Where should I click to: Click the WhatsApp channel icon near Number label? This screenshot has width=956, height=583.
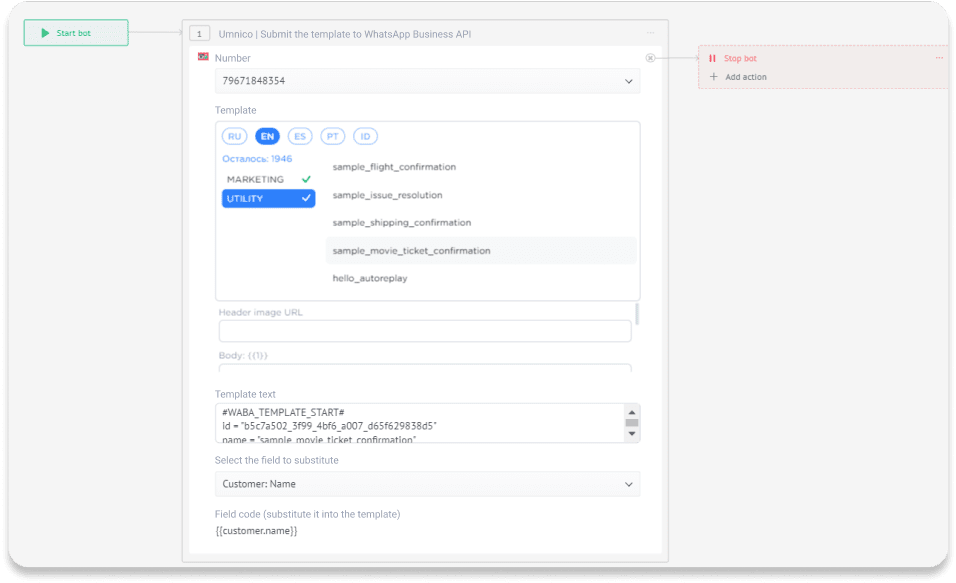coord(202,58)
